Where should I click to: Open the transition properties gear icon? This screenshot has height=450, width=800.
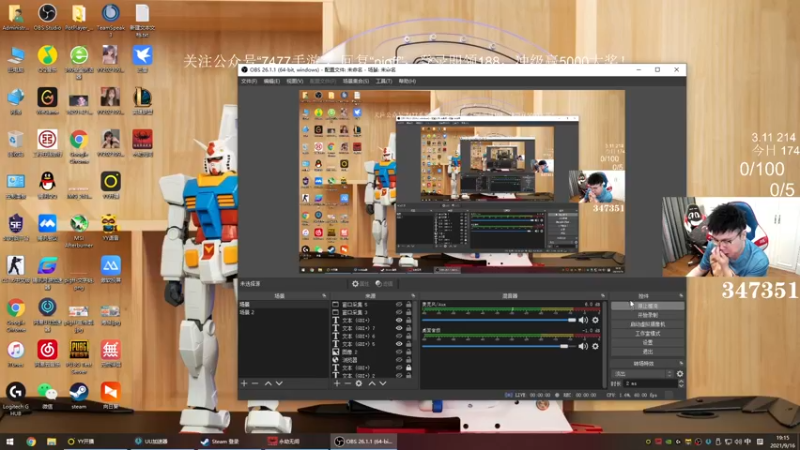(x=680, y=373)
